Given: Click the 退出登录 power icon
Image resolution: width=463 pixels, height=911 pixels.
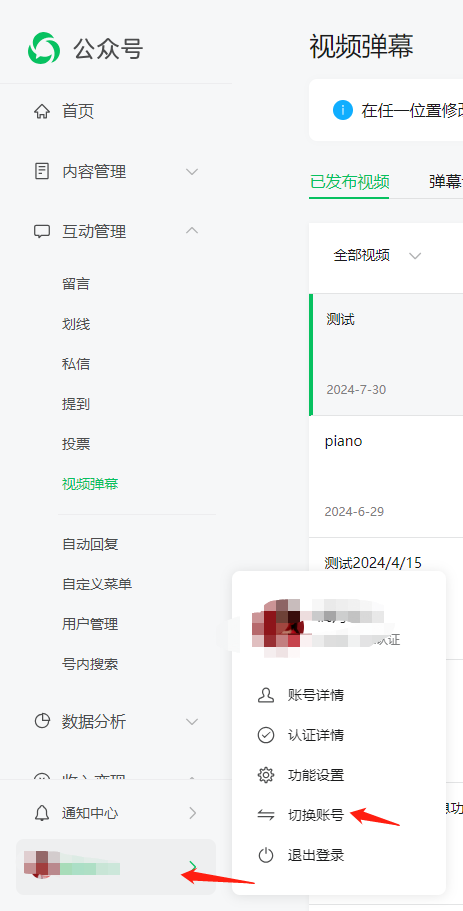Looking at the screenshot, I should click(x=265, y=855).
